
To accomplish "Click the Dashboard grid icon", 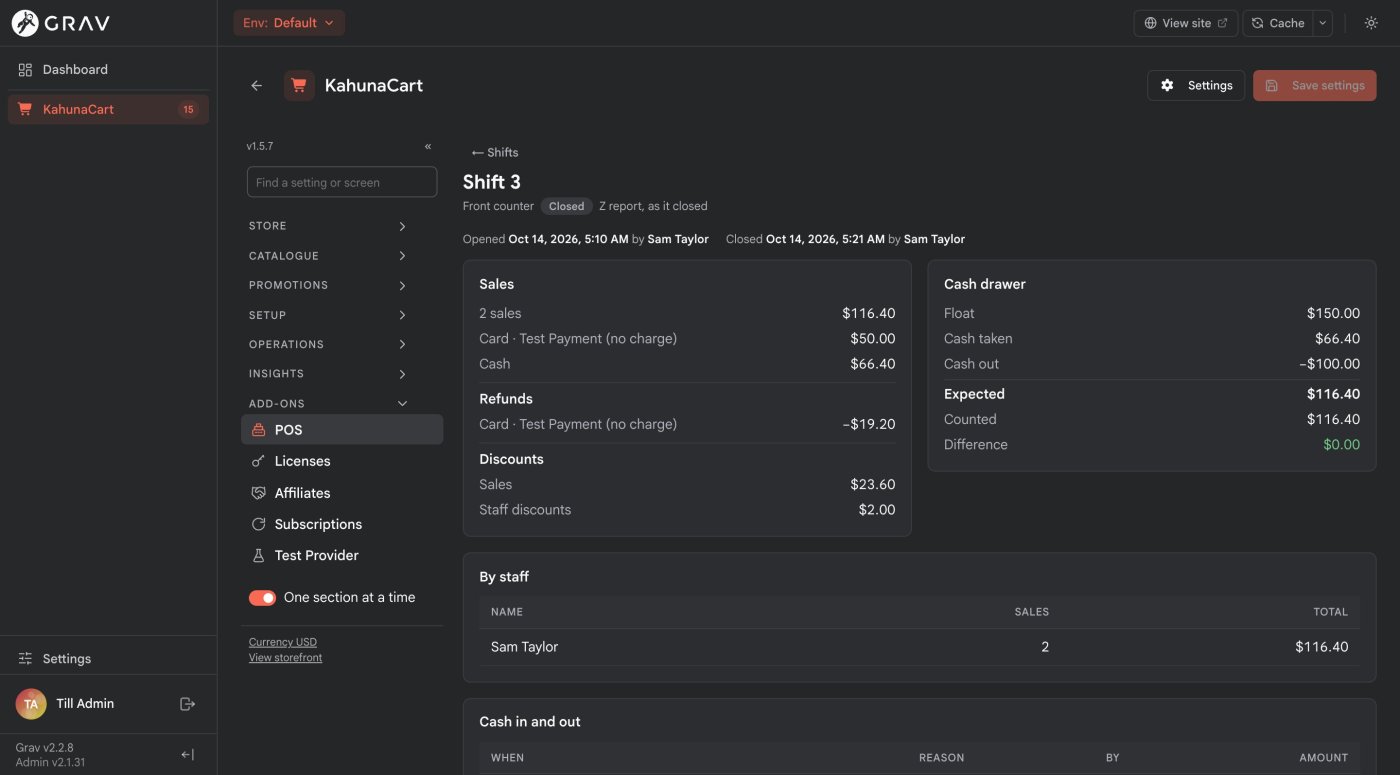I will 25,69.
